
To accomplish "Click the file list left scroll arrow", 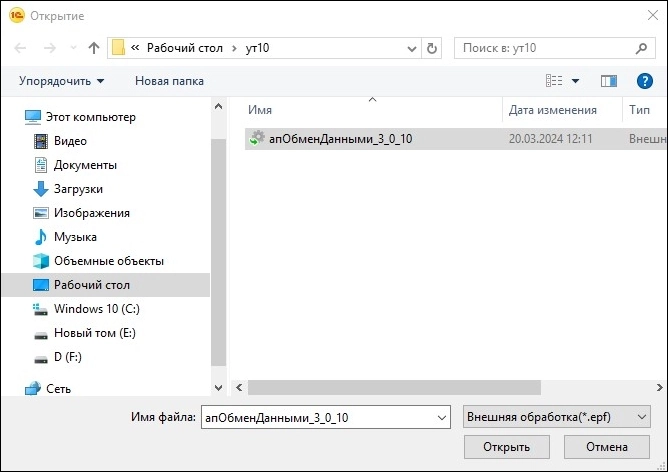I will tap(239, 388).
